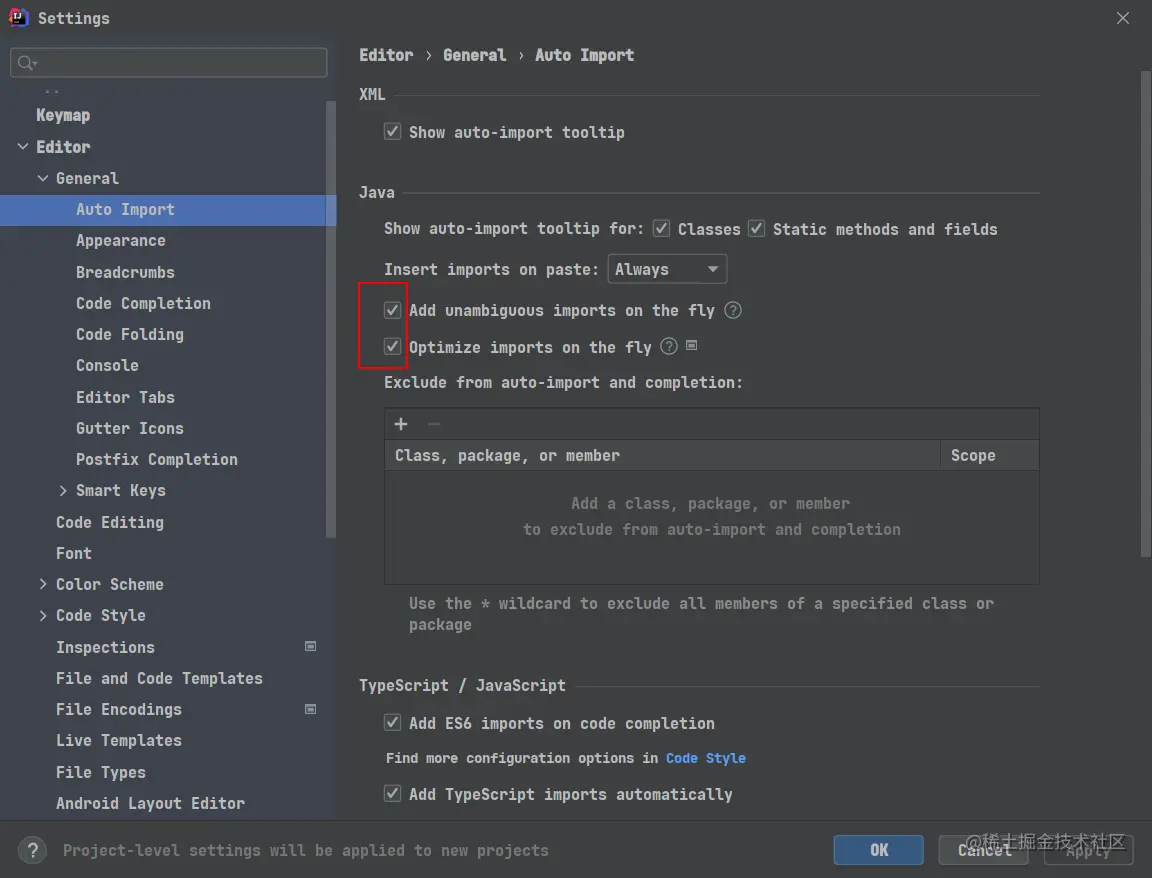Image resolution: width=1152 pixels, height=878 pixels.
Task: Toggle Add ES6 imports on code completion
Action: pos(392,723)
